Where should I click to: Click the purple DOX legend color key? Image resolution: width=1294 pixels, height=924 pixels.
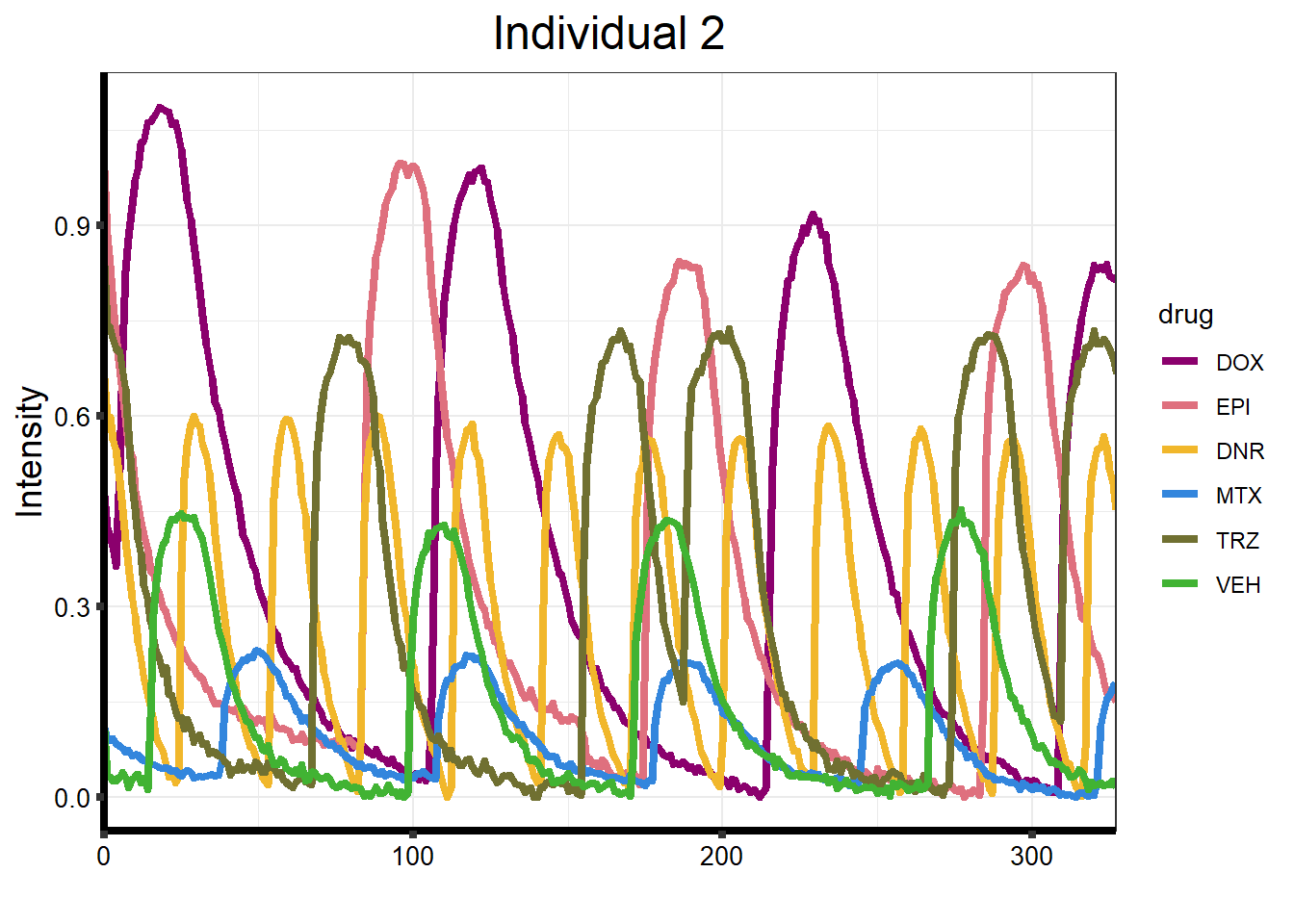[1179, 362]
